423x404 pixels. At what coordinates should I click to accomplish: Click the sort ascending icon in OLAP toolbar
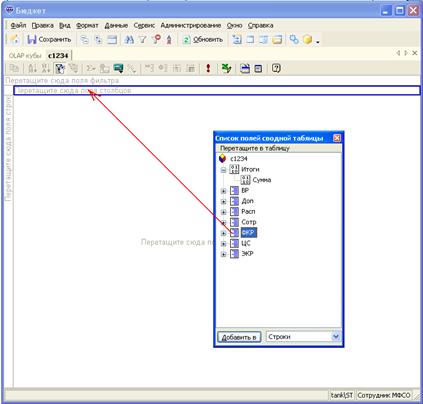32,68
